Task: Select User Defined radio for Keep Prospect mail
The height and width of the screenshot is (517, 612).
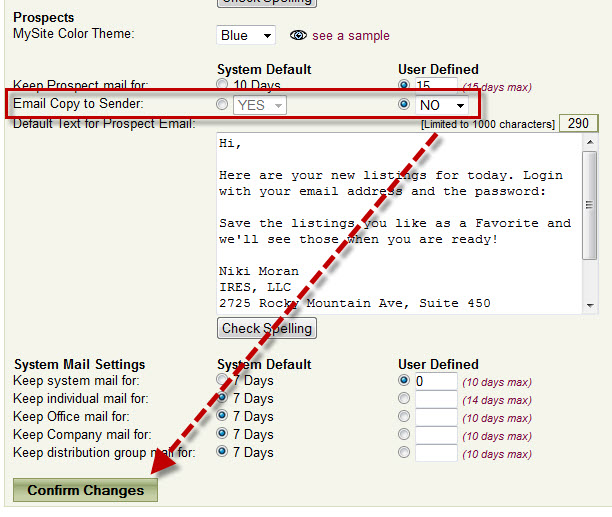Action: (x=404, y=86)
